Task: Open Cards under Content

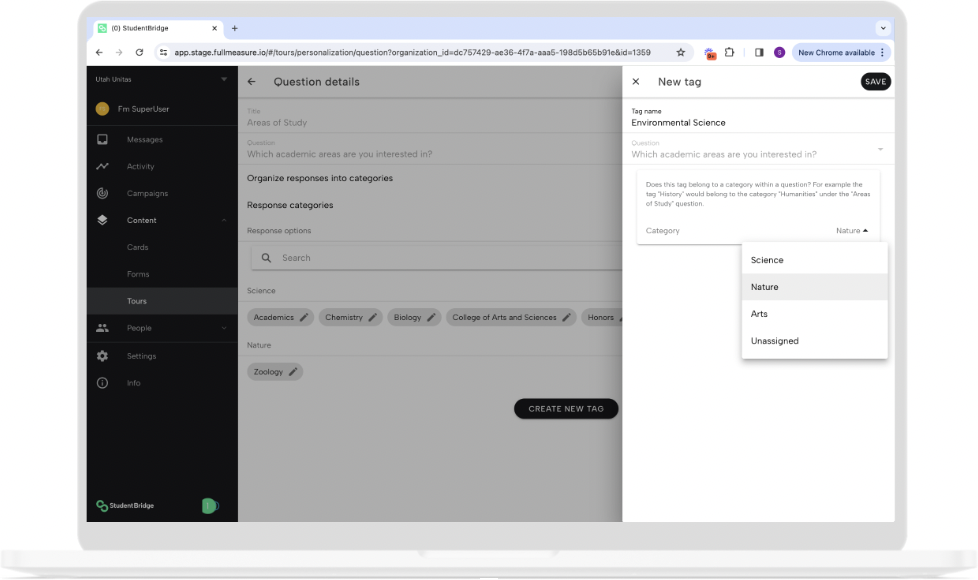Action: coord(137,248)
